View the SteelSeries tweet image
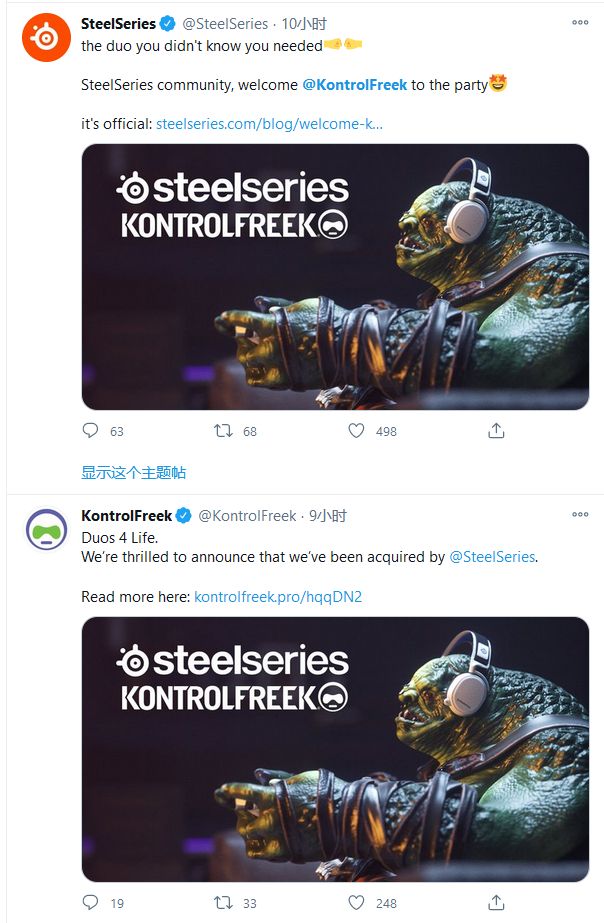This screenshot has width=604, height=923. point(335,277)
